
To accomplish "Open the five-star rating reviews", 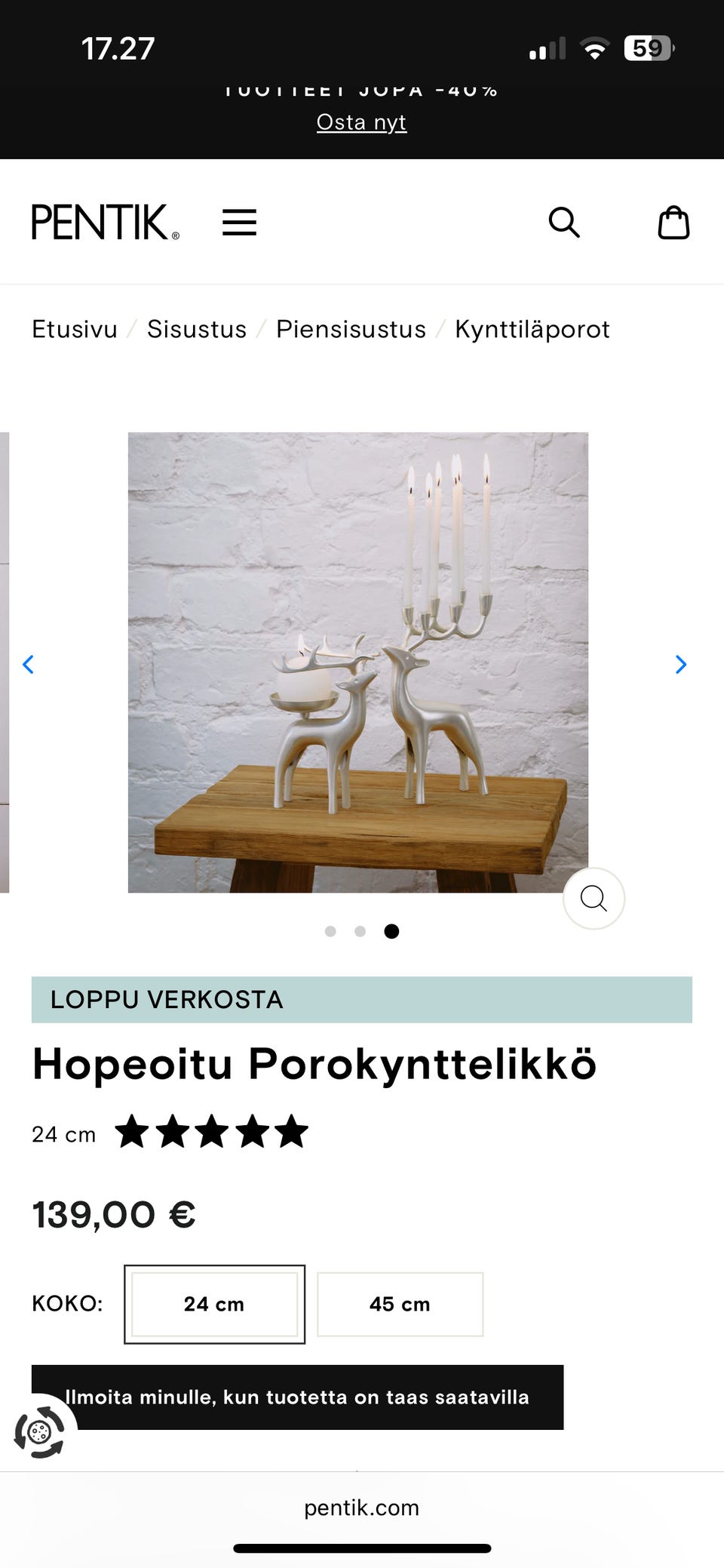I will (211, 1132).
